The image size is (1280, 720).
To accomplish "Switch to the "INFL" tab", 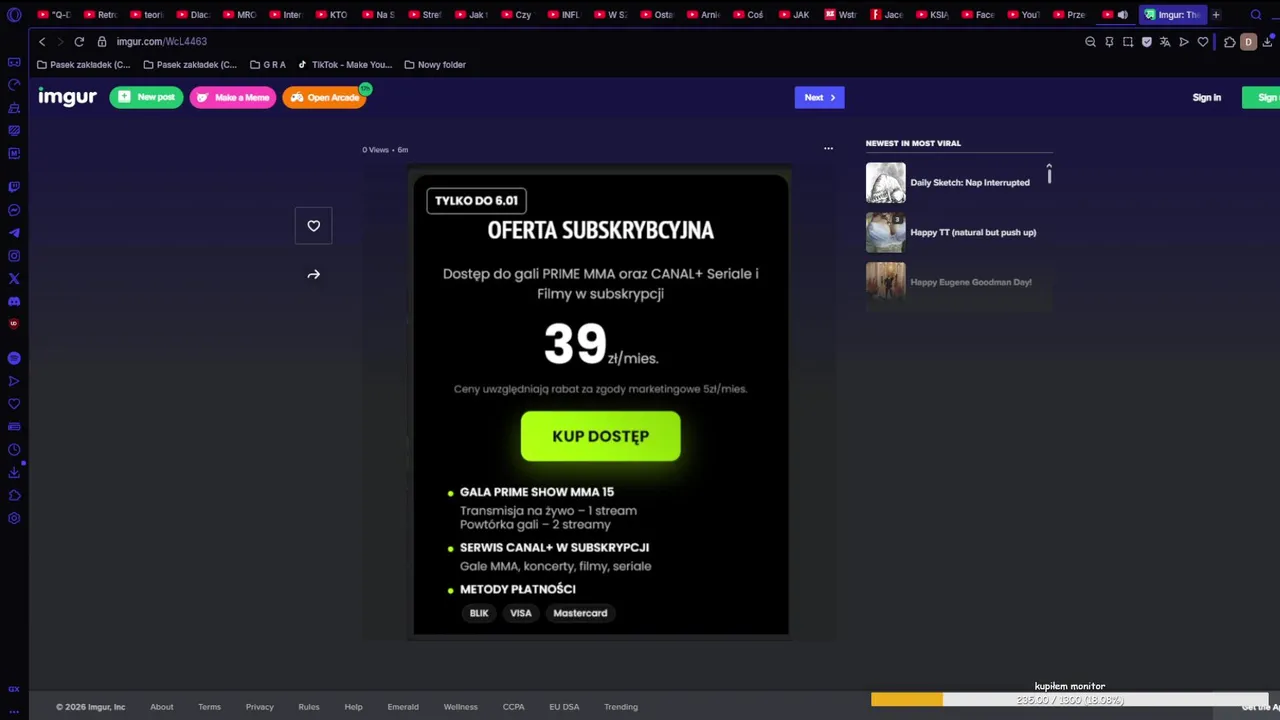I will 563,15.
